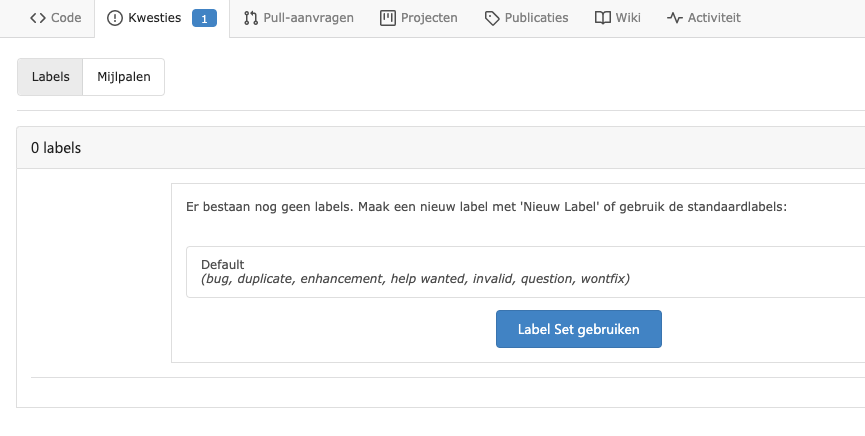Click the '0 labels' header text
The image size is (865, 436).
56,148
